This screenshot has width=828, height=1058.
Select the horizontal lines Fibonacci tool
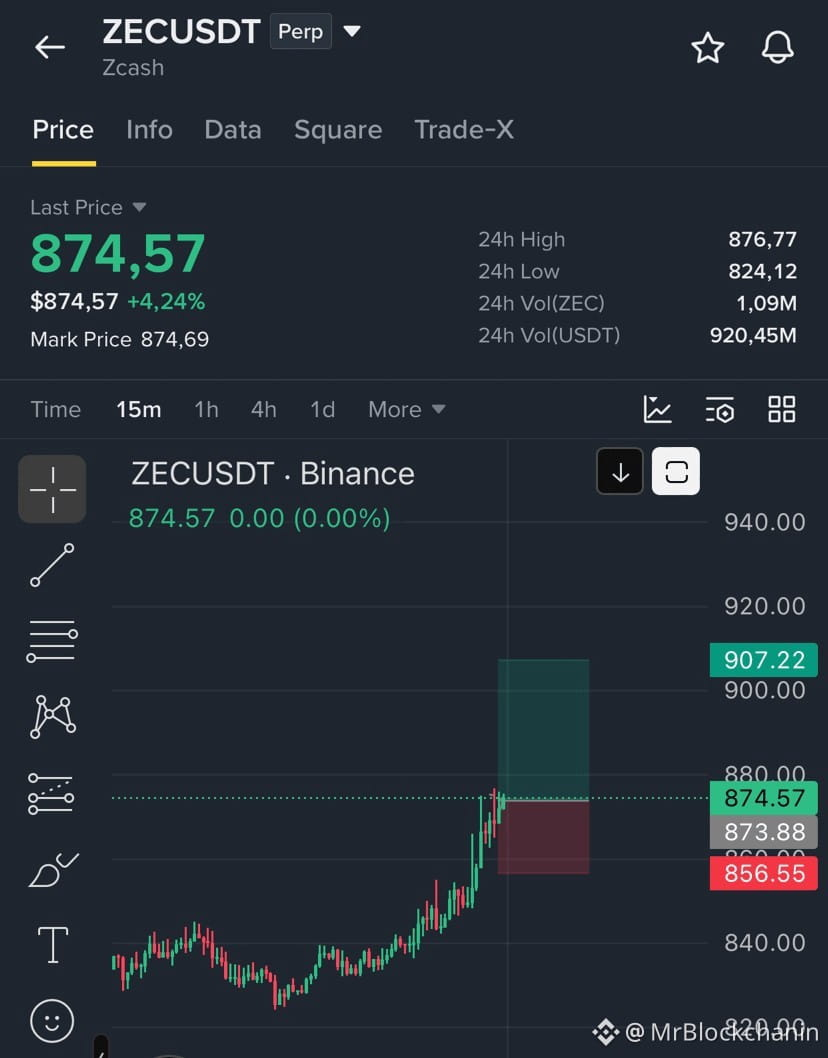(x=52, y=640)
